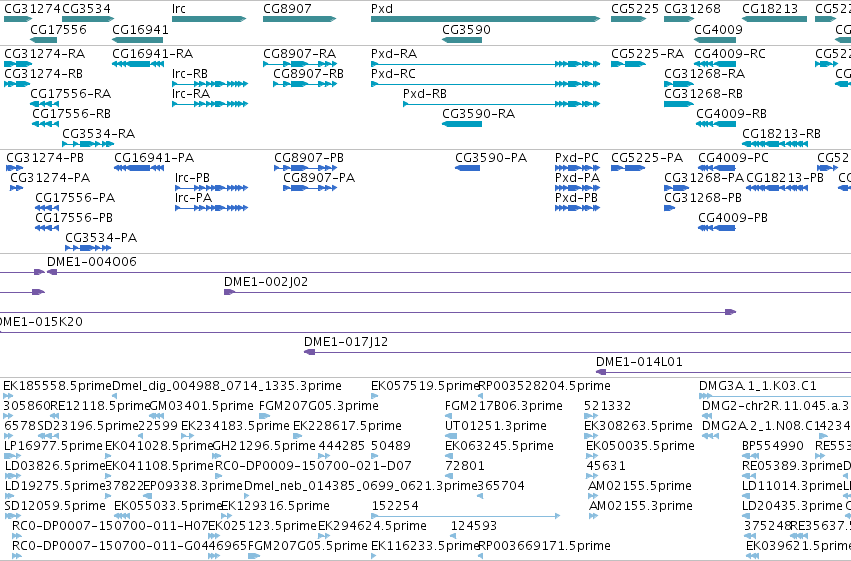This screenshot has width=851, height=561.
Task: Select transcript CG8907-RA
Action: (300, 64)
